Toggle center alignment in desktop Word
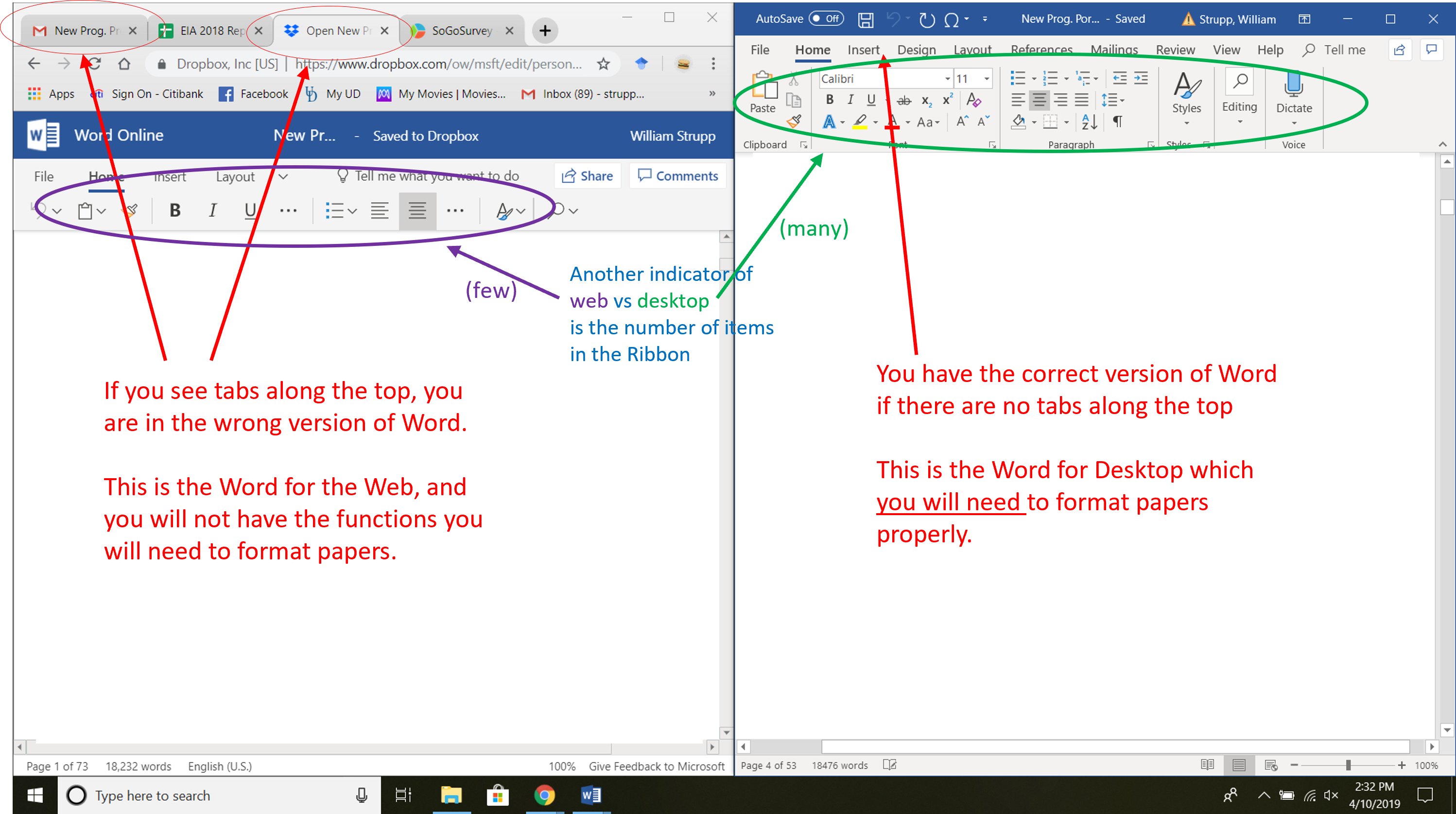Image resolution: width=1456 pixels, height=814 pixels. [x=1039, y=101]
